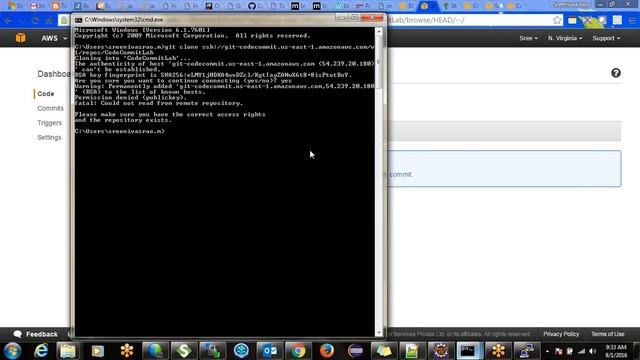Open the Privacy Policy link
640x360 pixels.
[561, 334]
